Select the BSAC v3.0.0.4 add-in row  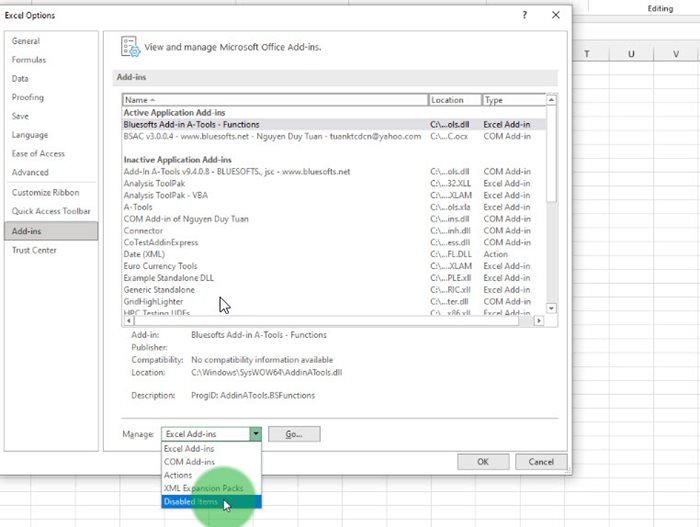pos(334,136)
